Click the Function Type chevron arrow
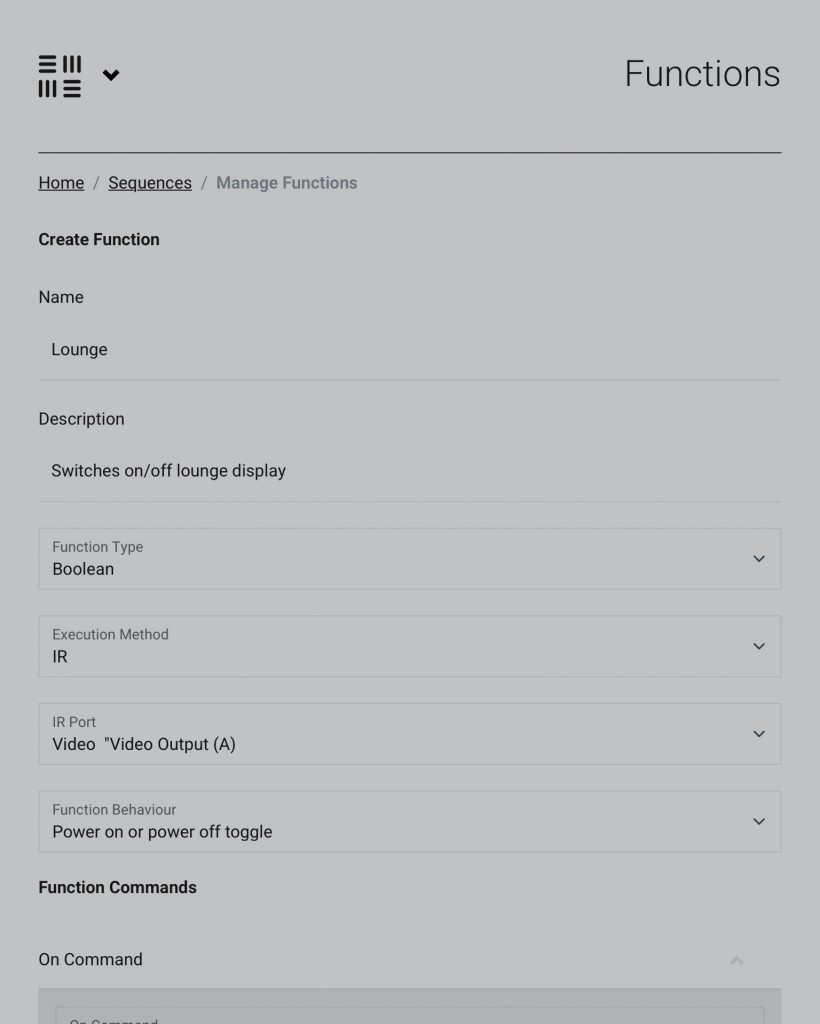 pyautogui.click(x=759, y=559)
